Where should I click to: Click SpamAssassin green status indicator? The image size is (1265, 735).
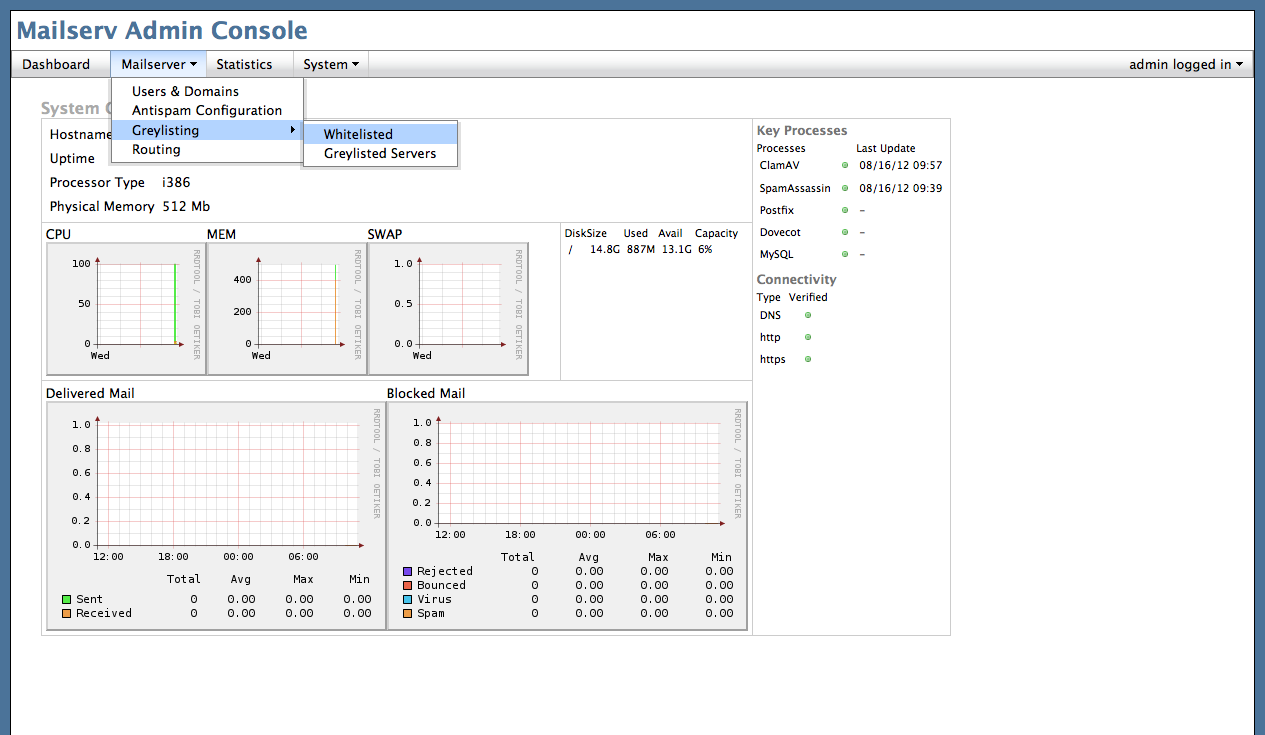coord(845,188)
